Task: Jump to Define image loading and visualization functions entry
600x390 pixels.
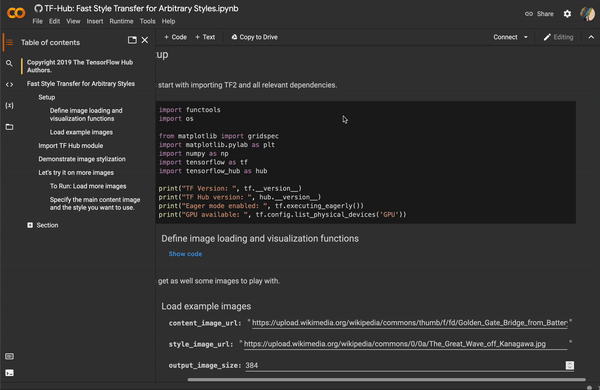Action: click(x=86, y=115)
